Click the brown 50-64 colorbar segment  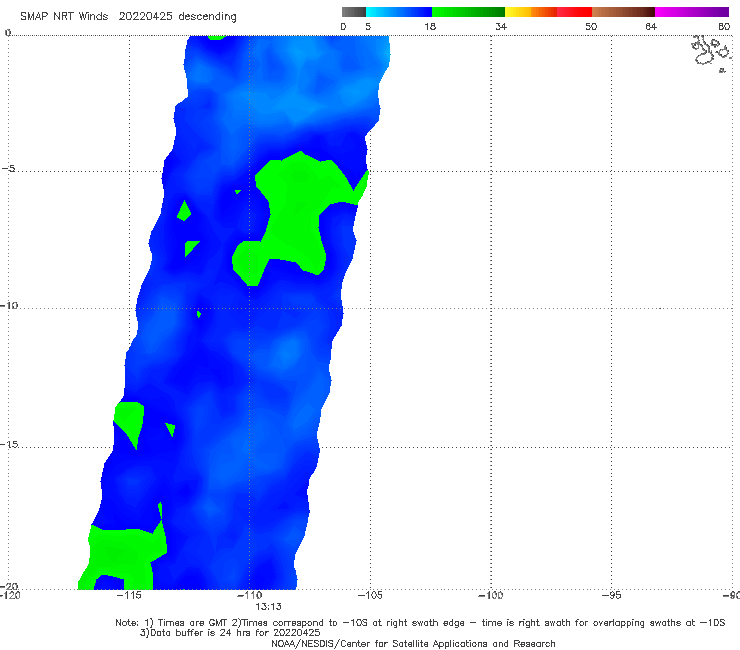click(x=623, y=12)
